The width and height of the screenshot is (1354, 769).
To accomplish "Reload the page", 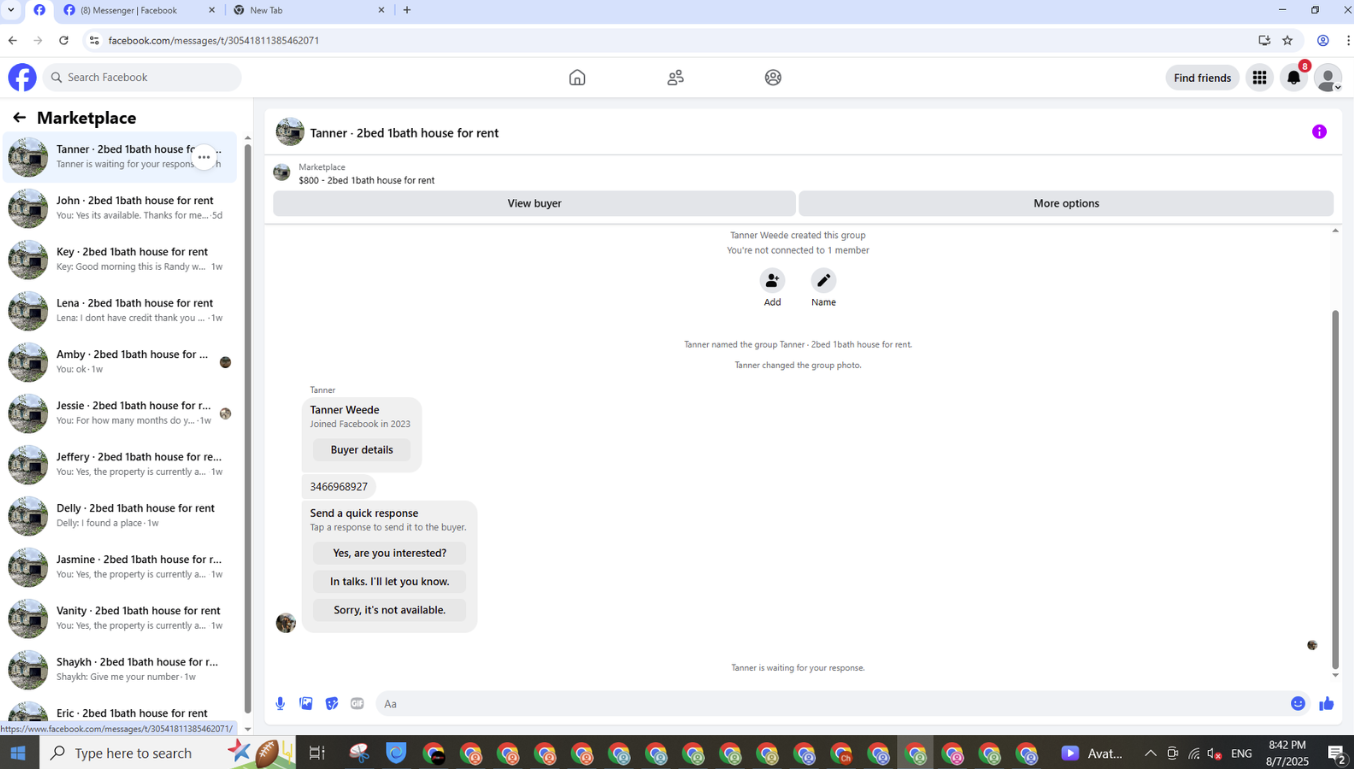I will tap(64, 40).
